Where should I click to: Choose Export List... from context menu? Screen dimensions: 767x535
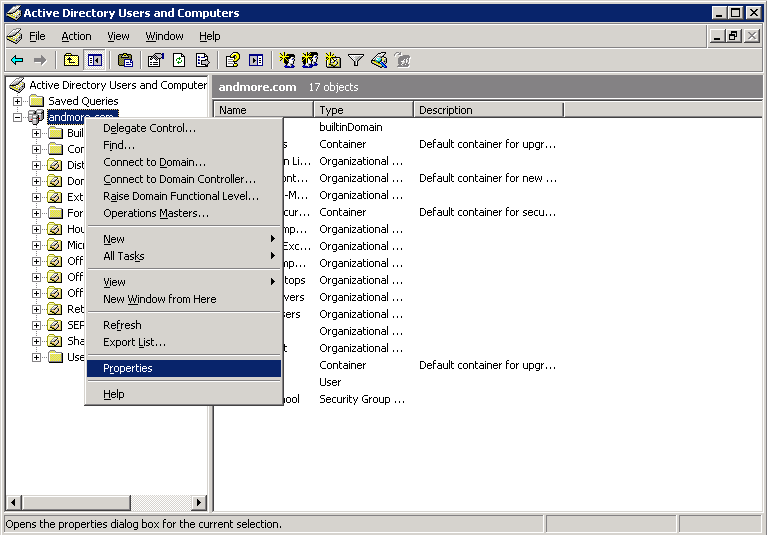coord(184,342)
